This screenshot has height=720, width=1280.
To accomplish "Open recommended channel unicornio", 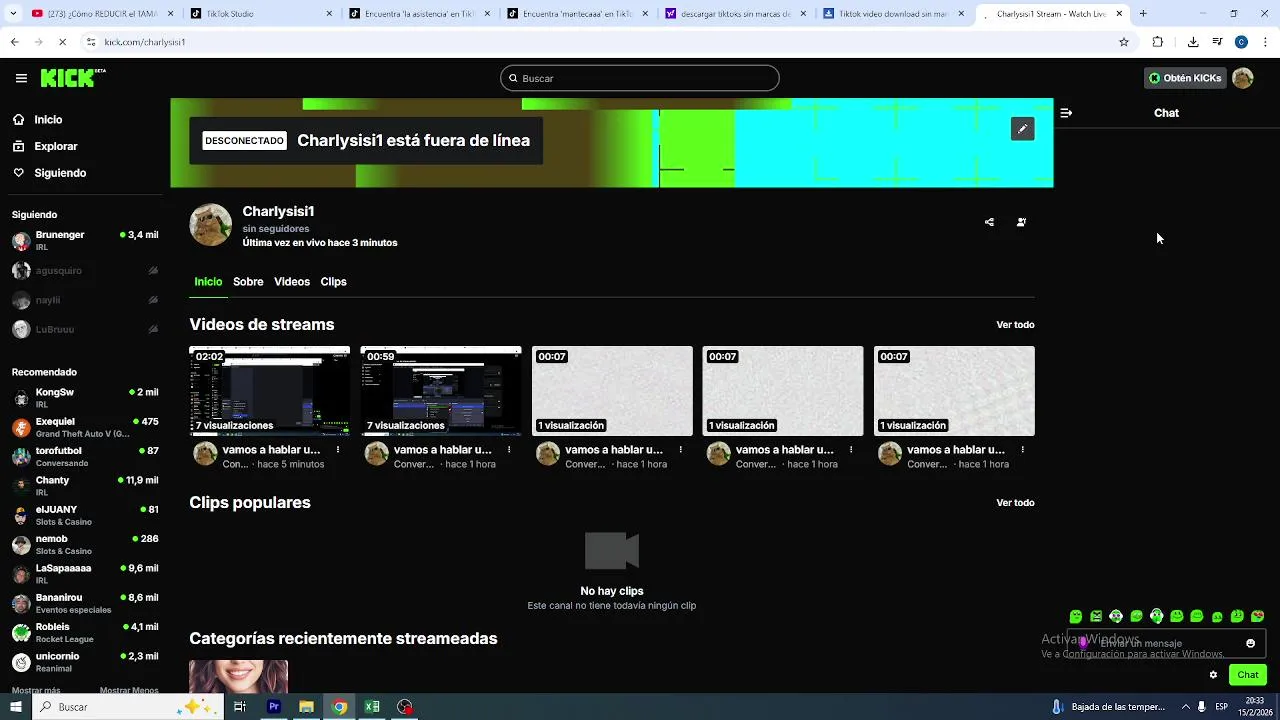I will 85,662.
